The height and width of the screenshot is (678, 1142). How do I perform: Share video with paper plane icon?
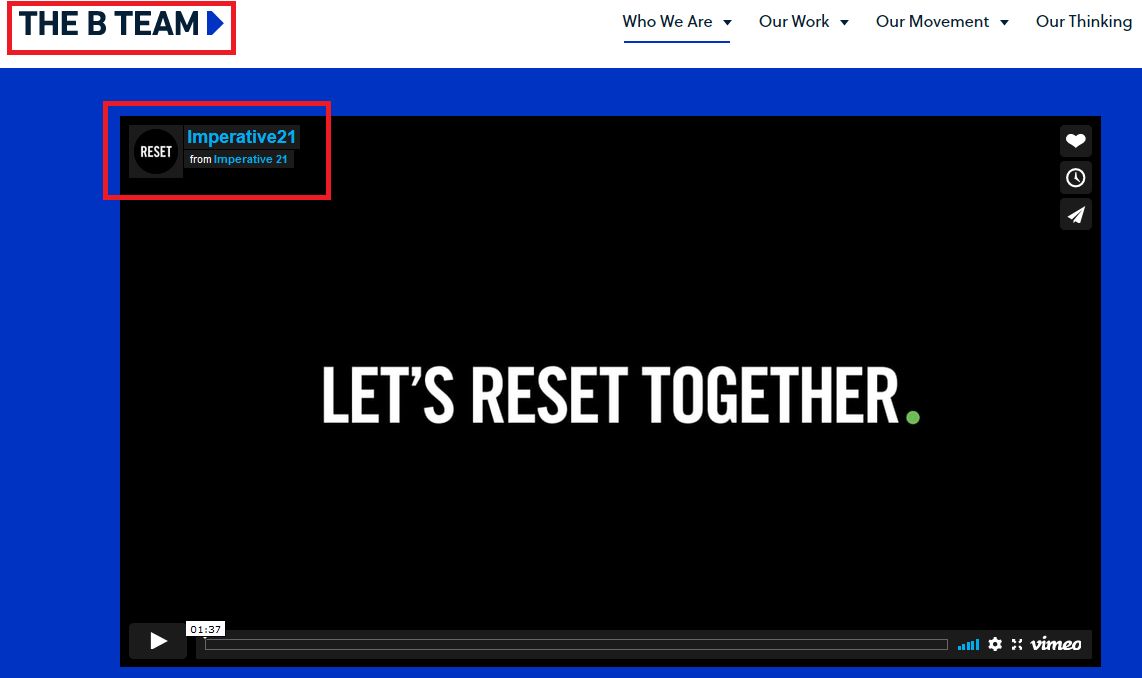(1076, 215)
